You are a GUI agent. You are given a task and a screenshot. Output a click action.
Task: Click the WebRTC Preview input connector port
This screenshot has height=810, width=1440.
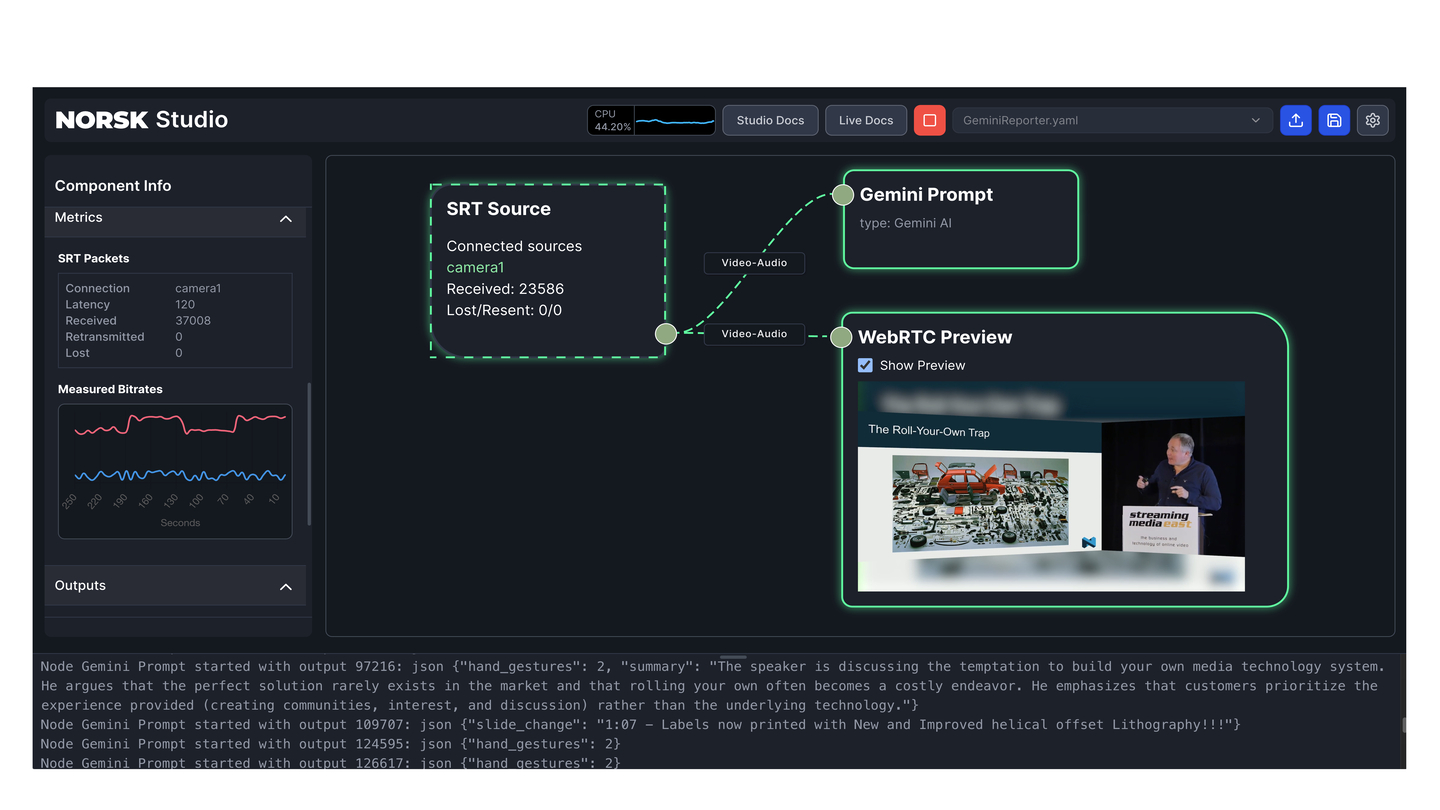point(840,337)
